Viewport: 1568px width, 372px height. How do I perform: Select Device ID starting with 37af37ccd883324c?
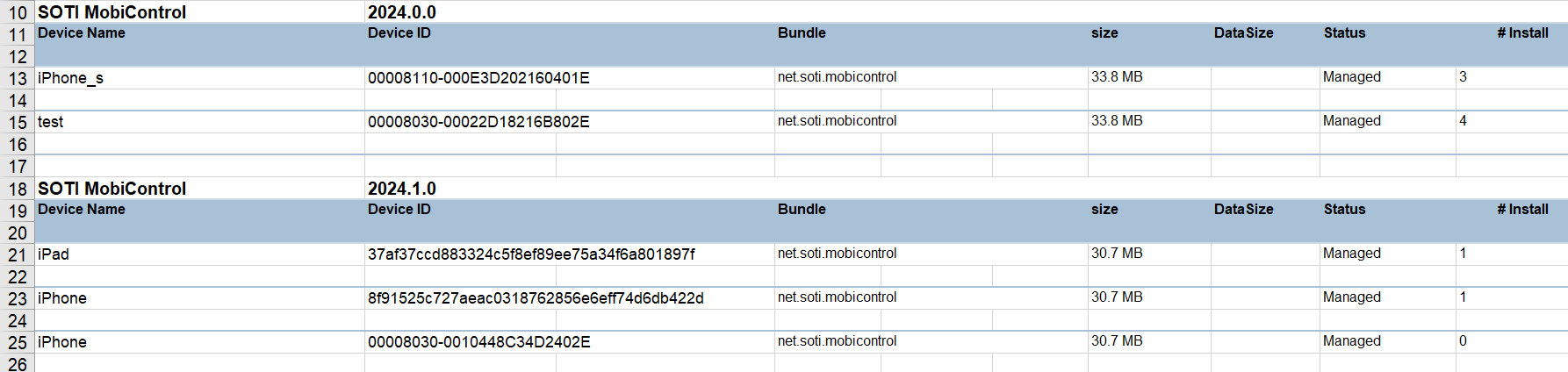pos(570,254)
